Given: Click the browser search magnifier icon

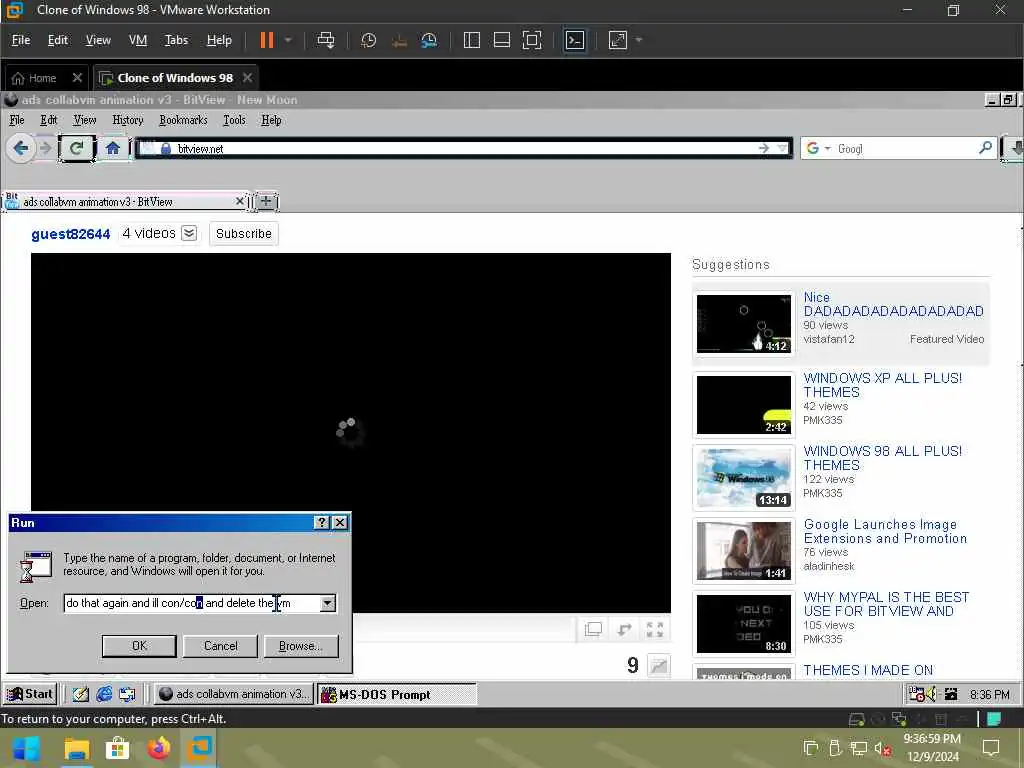Looking at the screenshot, I should point(985,148).
